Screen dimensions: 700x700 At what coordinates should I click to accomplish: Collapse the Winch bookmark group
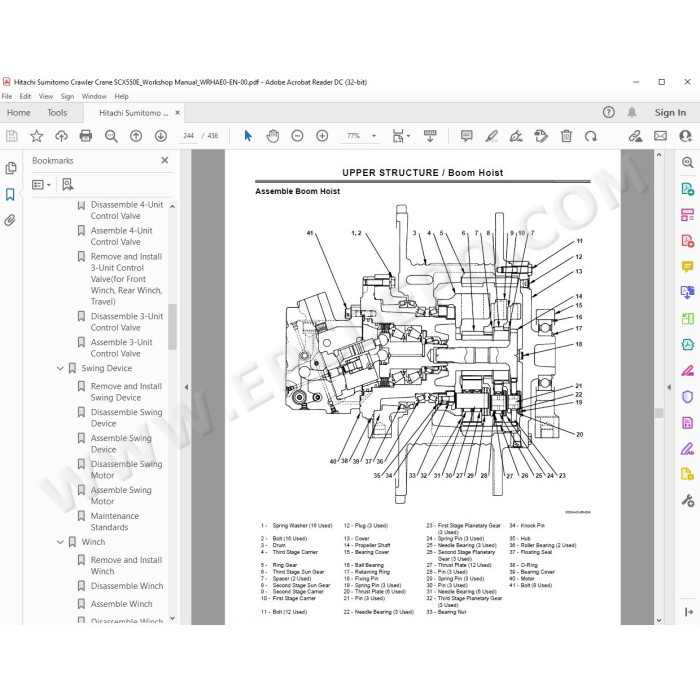pyautogui.click(x=60, y=542)
